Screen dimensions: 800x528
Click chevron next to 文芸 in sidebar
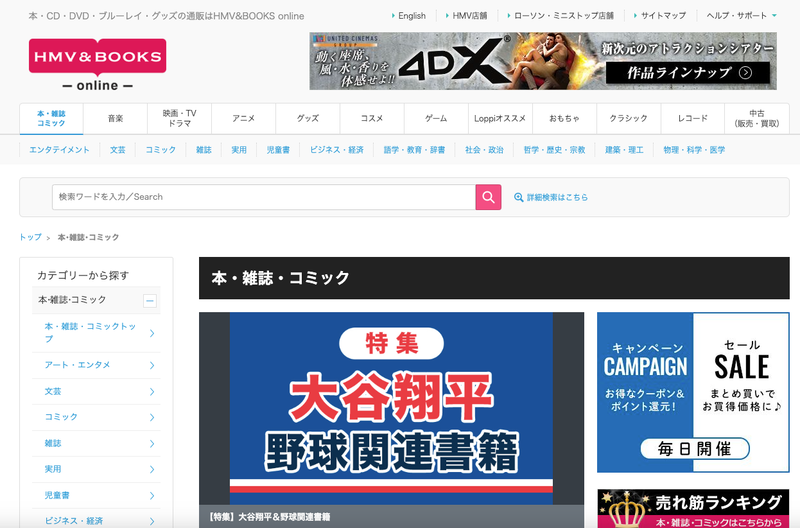pos(152,392)
